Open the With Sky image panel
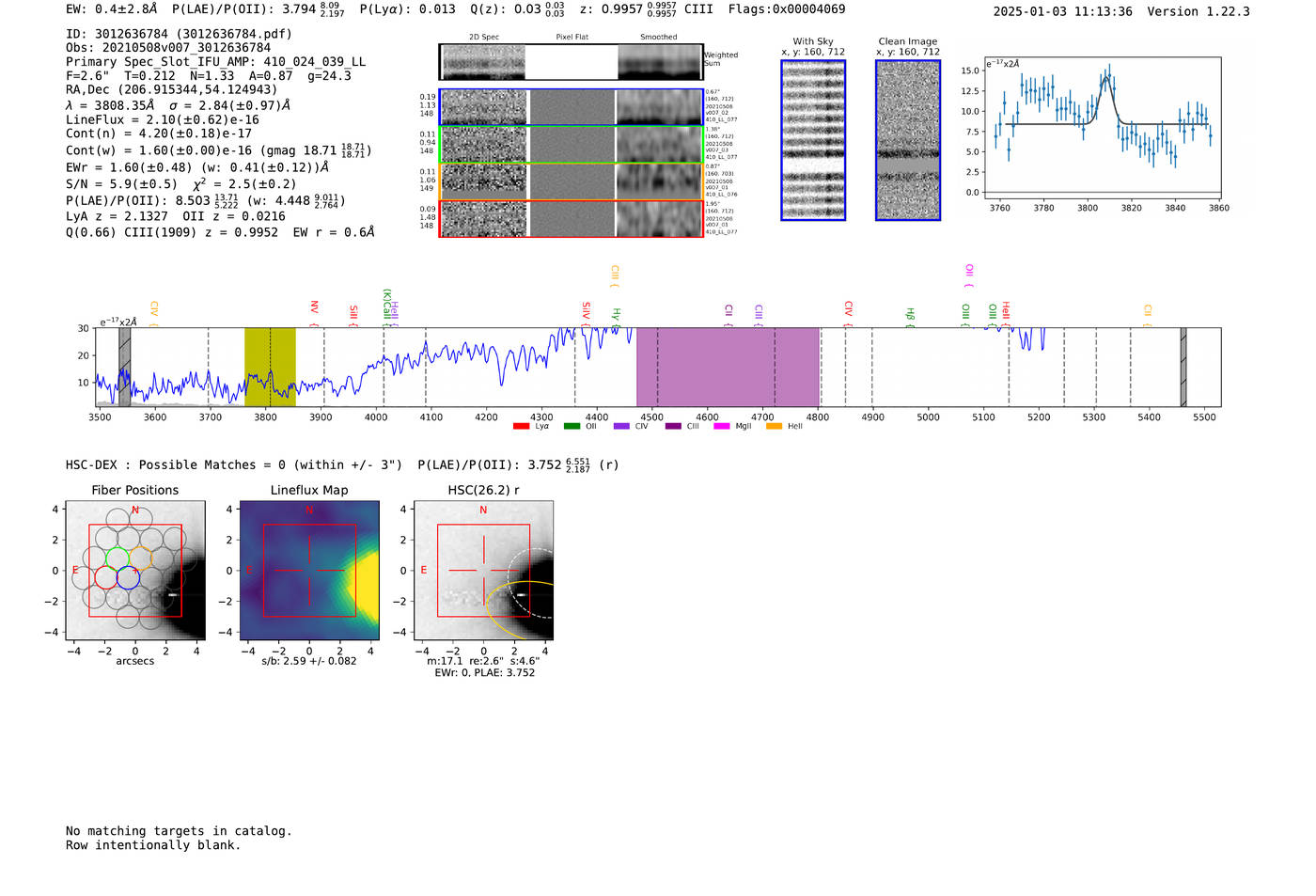The image size is (1316, 896). (x=813, y=140)
